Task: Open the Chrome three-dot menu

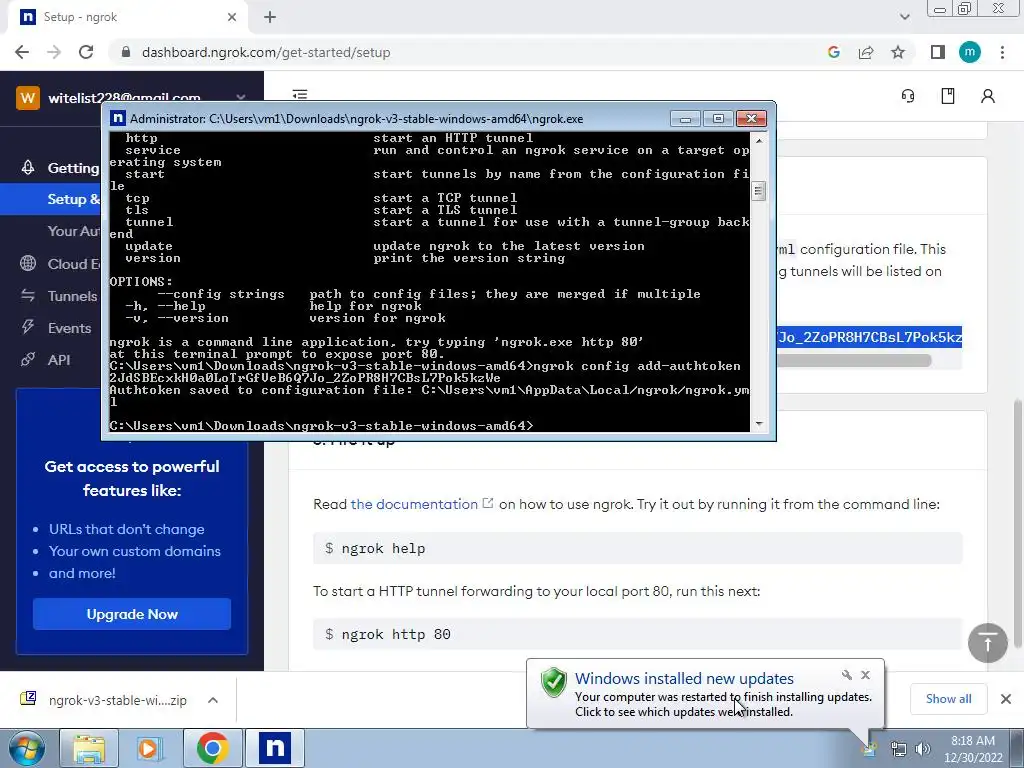Action: pos(1002,52)
